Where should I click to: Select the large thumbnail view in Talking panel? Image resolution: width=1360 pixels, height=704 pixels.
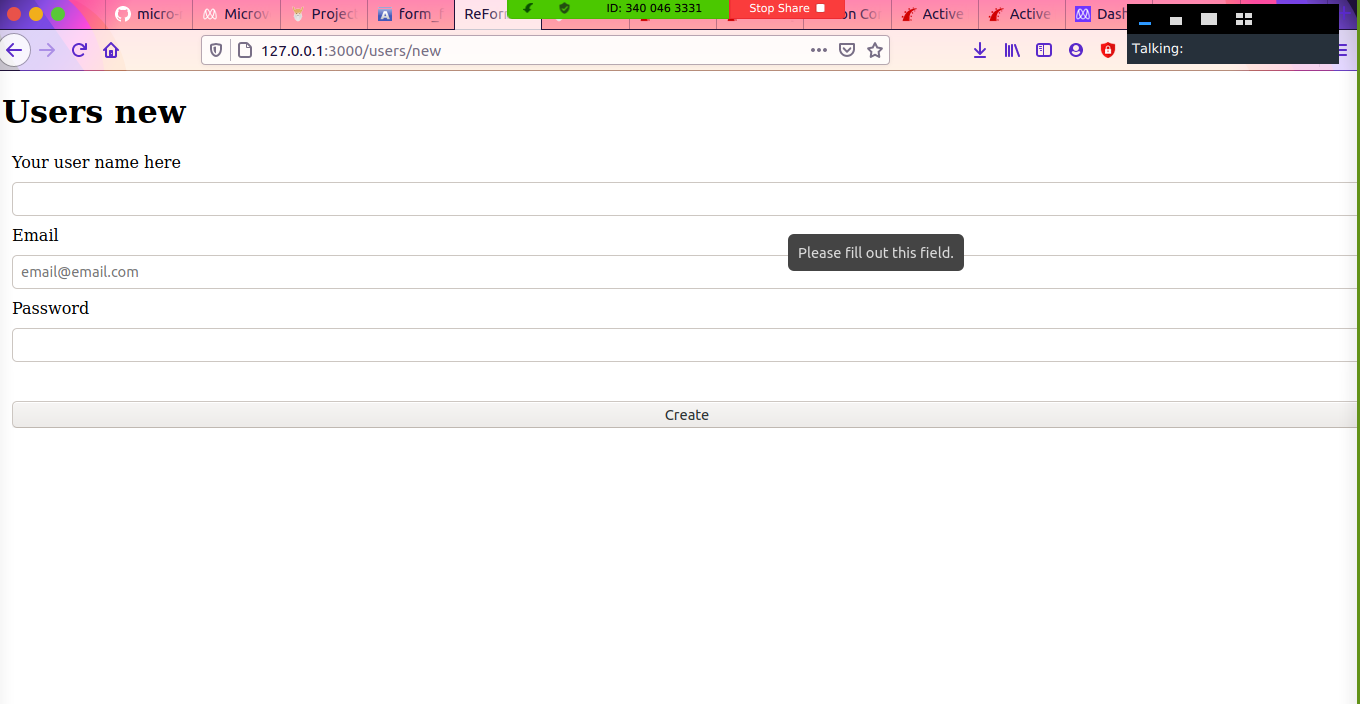tap(1209, 19)
